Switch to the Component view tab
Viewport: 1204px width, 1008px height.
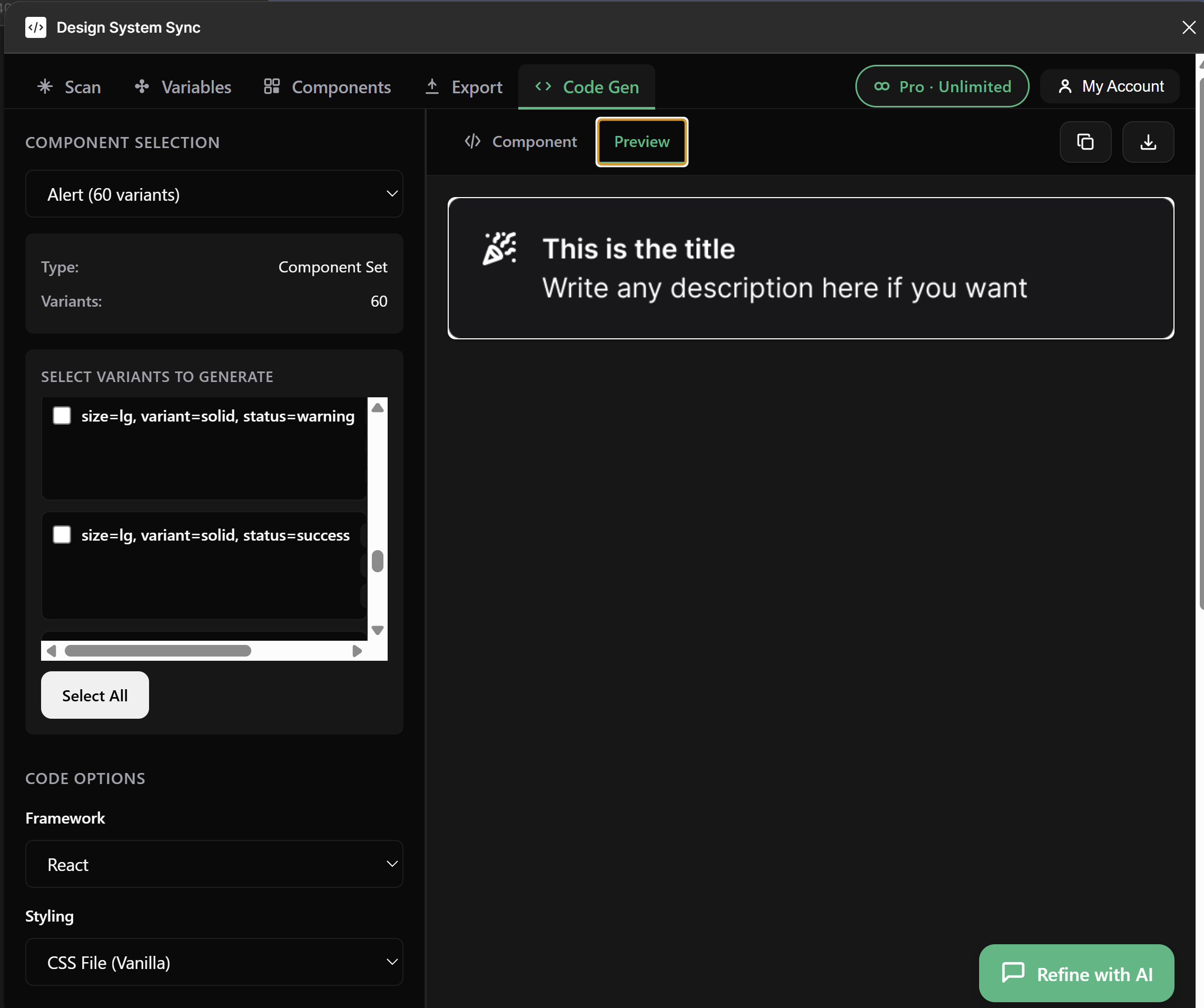521,142
